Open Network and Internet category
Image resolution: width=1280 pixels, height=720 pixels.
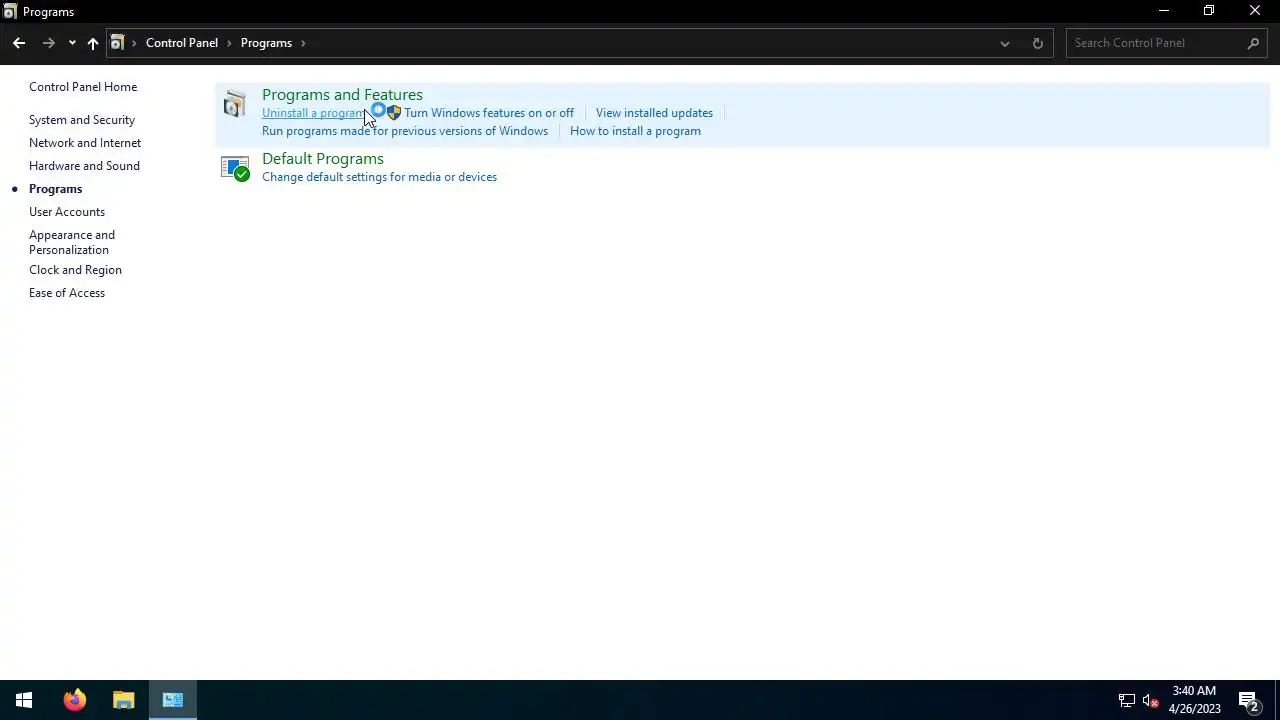pyautogui.click(x=85, y=143)
